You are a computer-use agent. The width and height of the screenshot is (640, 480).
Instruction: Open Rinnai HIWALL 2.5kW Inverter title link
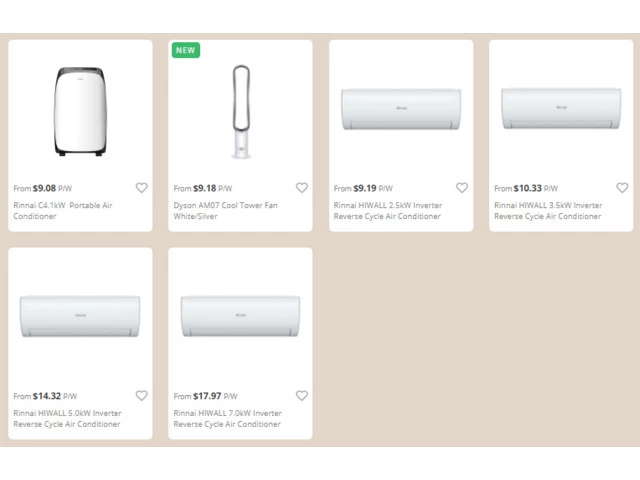[388, 211]
